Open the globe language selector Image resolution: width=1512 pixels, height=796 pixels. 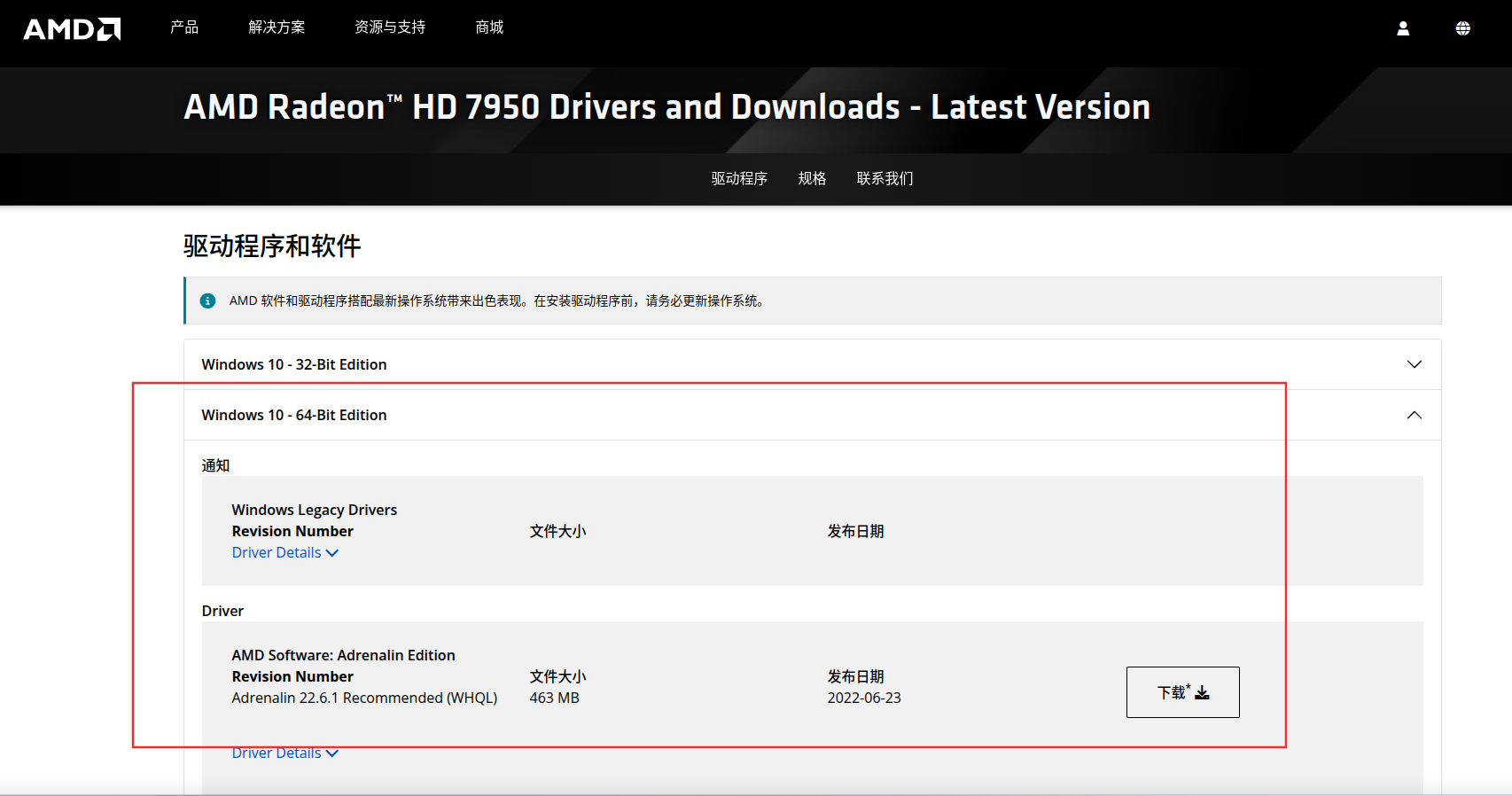pos(1463,28)
